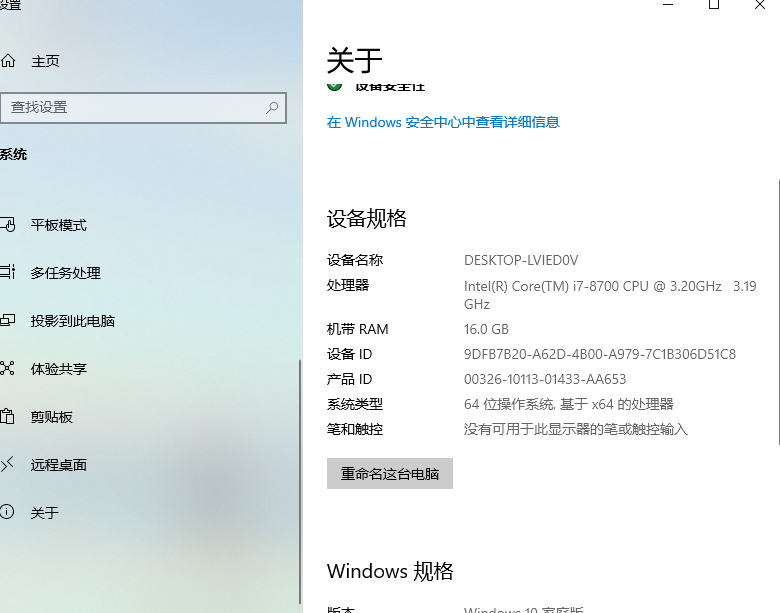Click the Shared experiences icon
The height and width of the screenshot is (613, 780).
(7, 368)
